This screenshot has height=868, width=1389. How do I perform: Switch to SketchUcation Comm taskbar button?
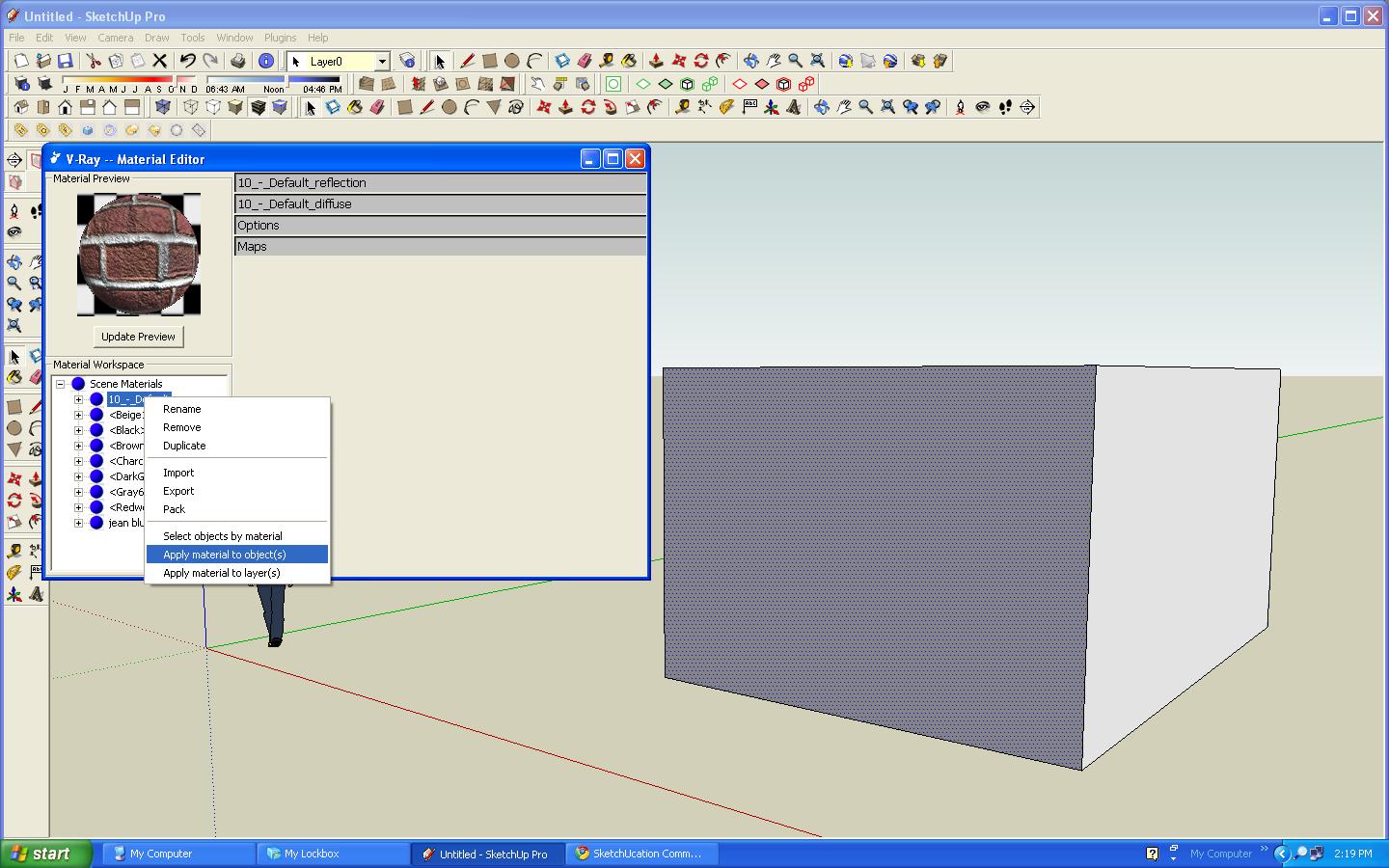pos(641,854)
